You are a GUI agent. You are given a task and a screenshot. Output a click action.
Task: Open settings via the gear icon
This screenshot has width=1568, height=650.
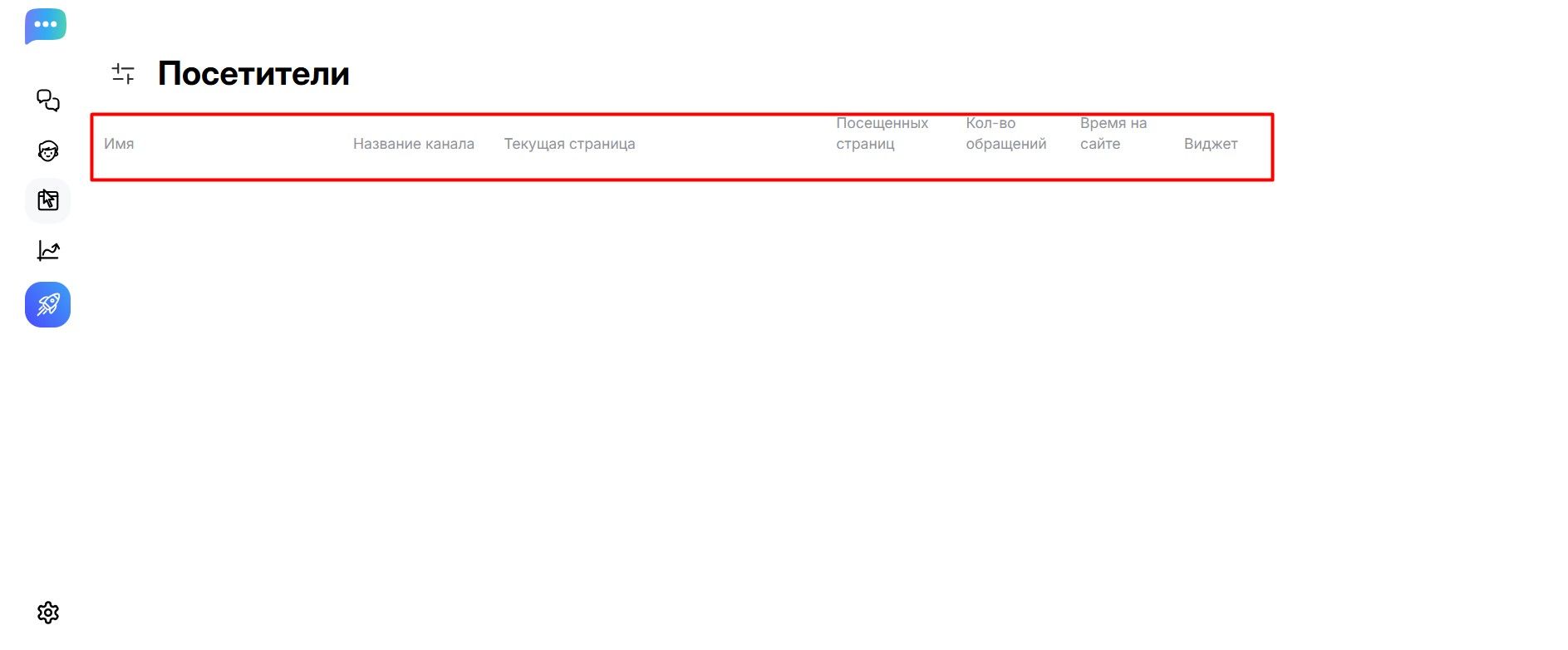pos(48,613)
